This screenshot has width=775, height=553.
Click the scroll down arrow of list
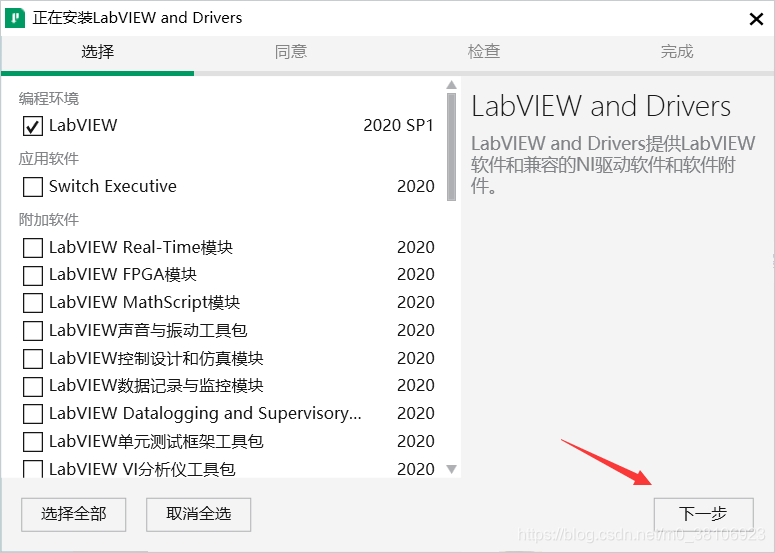point(451,468)
